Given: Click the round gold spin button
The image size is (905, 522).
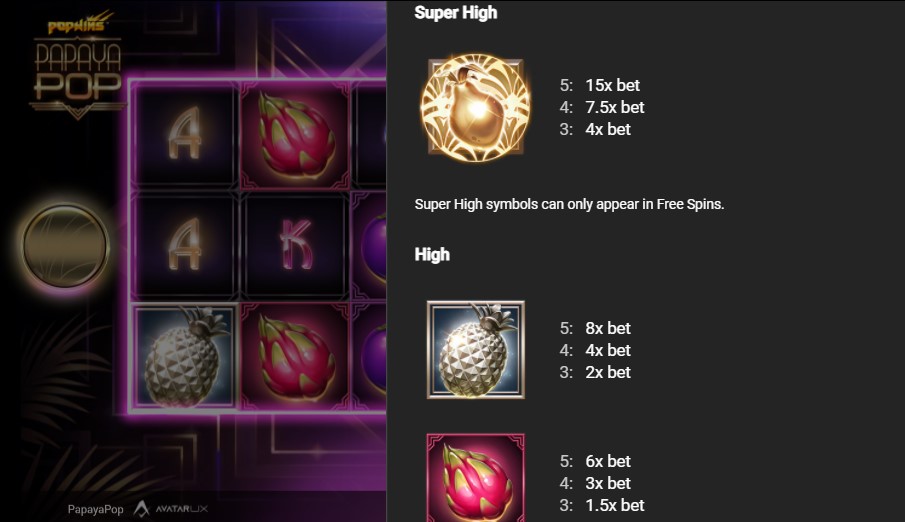Looking at the screenshot, I should pyautogui.click(x=65, y=245).
